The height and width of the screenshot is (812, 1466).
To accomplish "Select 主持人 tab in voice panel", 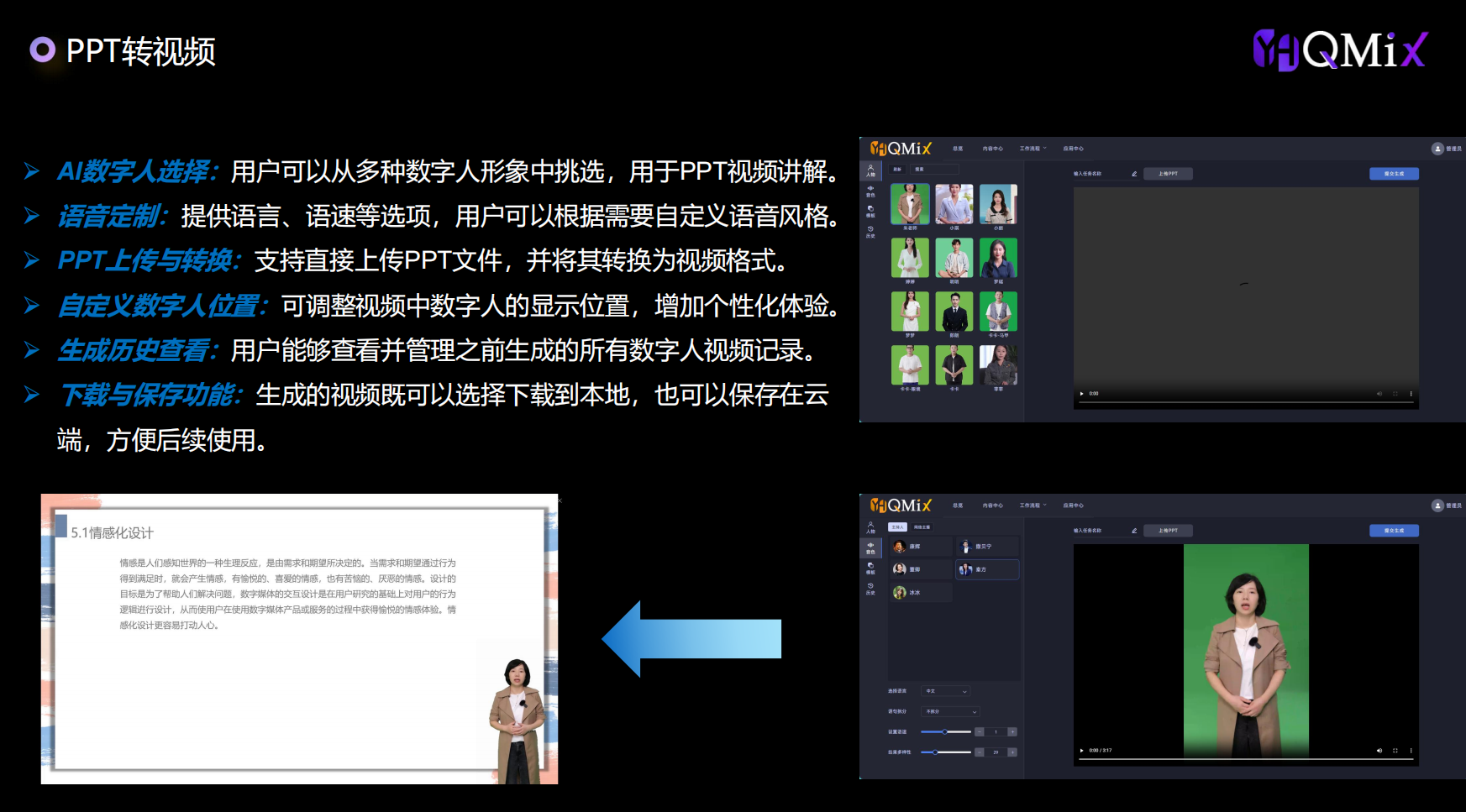I will point(897,526).
